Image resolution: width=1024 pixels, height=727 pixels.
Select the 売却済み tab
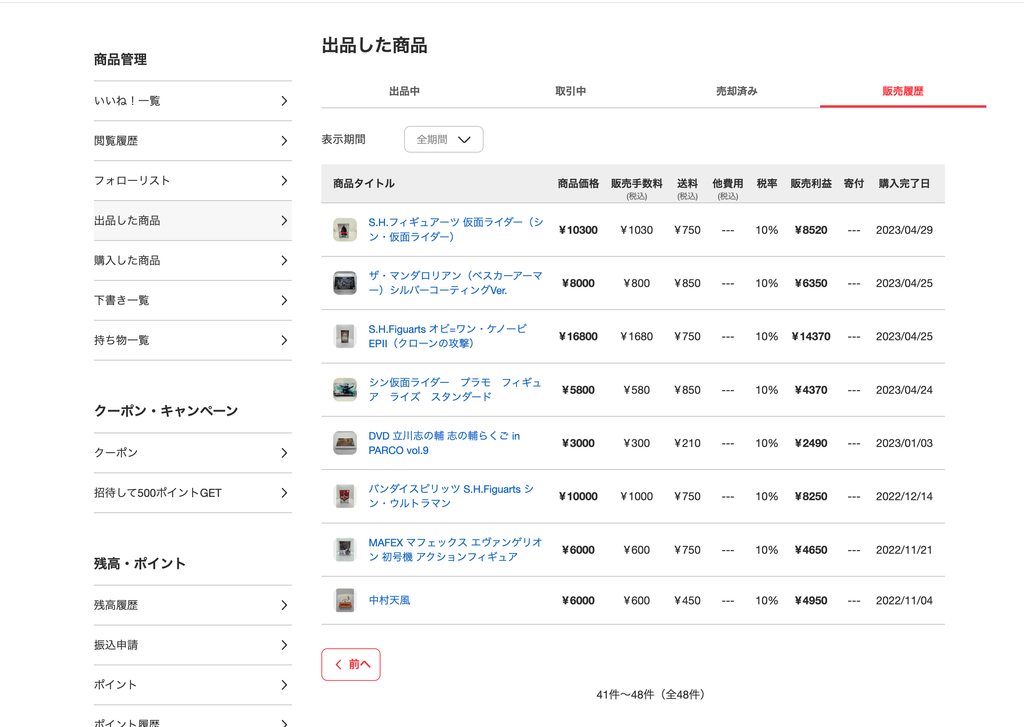pyautogui.click(x=737, y=91)
